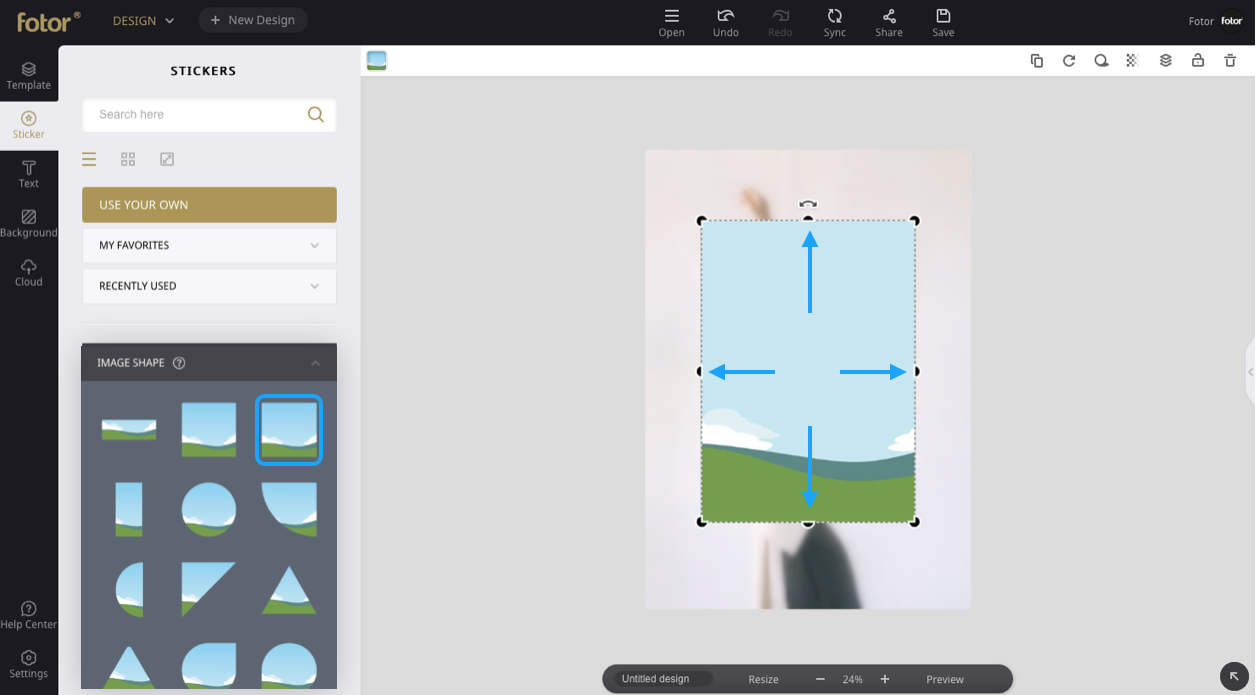Viewport: 1257px width, 695px height.
Task: Expand the My Favorites section
Action: click(x=209, y=245)
